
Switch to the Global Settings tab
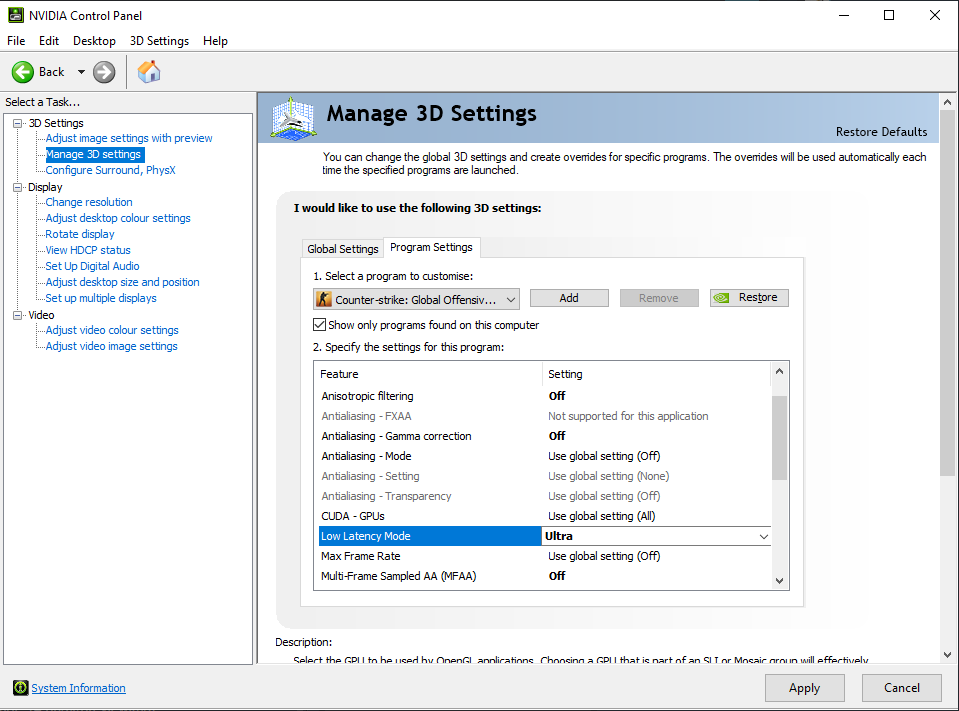point(343,249)
